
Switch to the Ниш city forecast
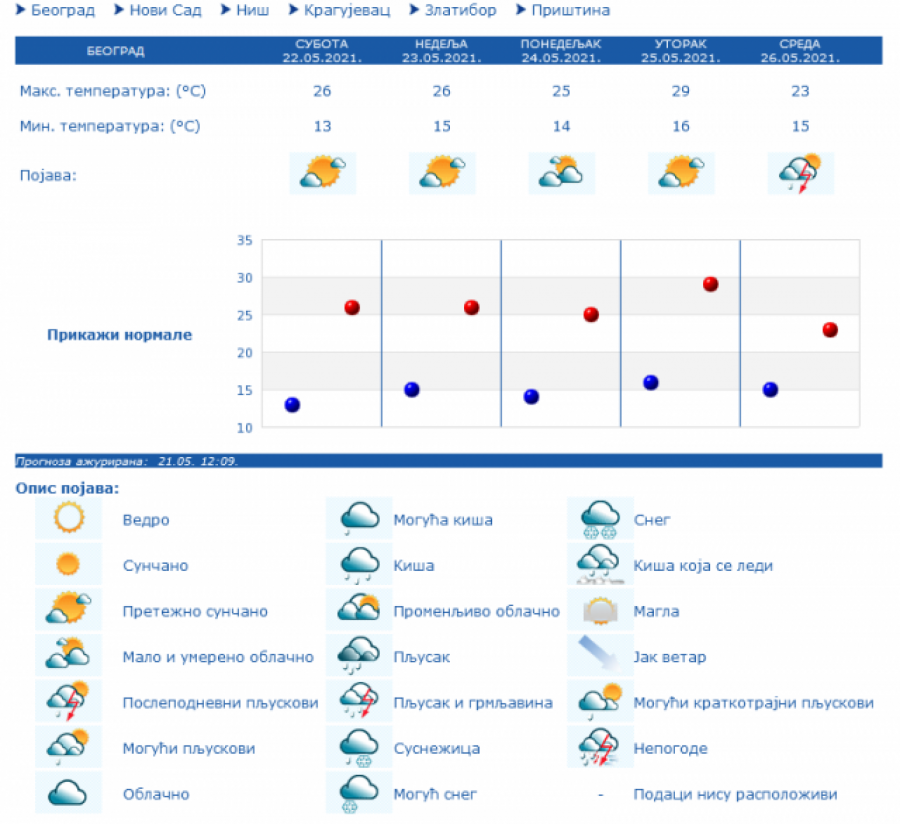click(245, 10)
